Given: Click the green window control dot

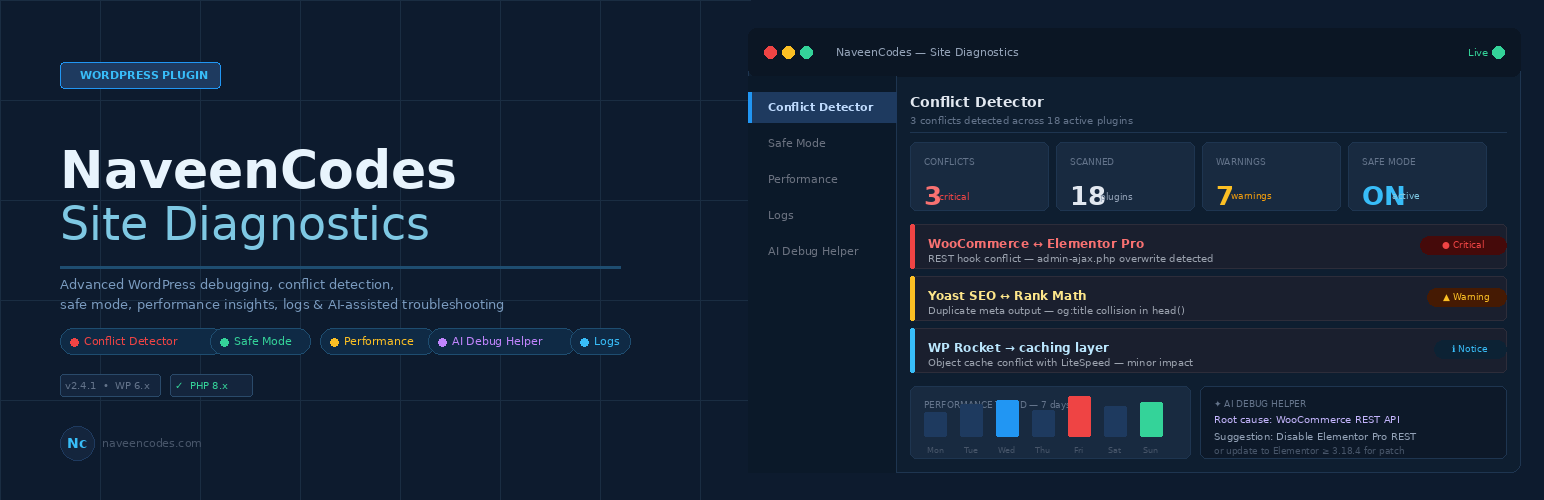Looking at the screenshot, I should [806, 52].
